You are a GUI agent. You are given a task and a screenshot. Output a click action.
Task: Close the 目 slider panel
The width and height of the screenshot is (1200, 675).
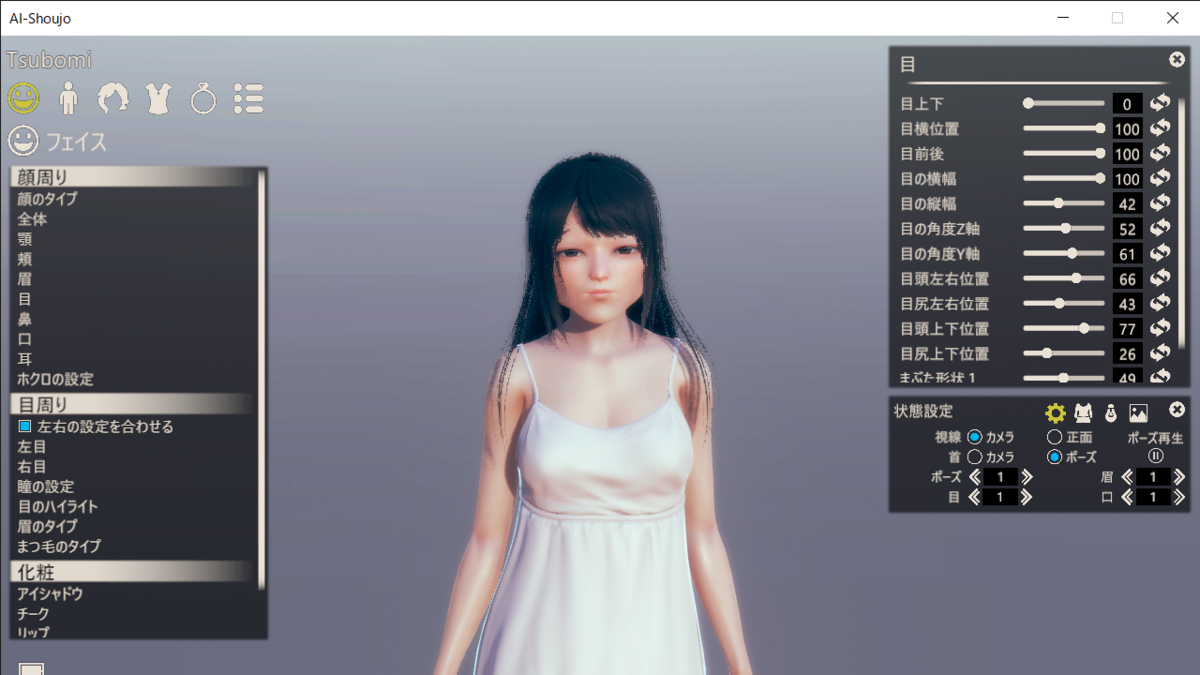coord(1177,59)
